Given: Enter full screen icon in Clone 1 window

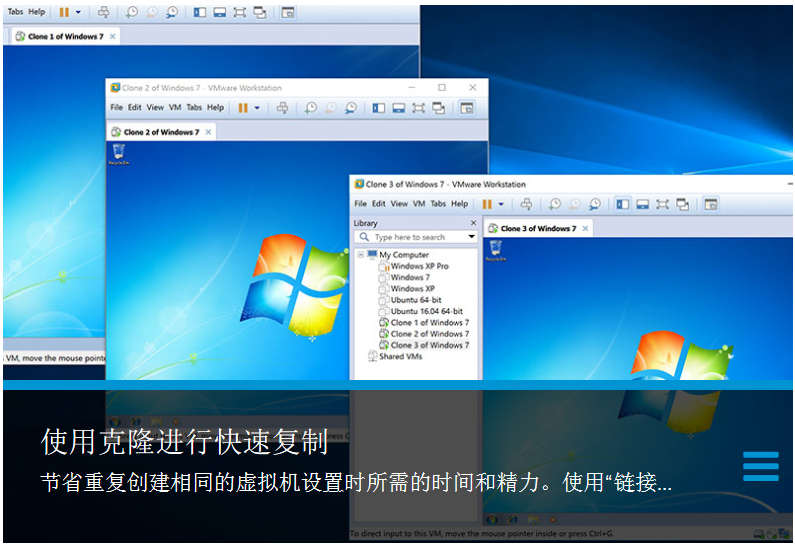Looking at the screenshot, I should (x=239, y=12).
